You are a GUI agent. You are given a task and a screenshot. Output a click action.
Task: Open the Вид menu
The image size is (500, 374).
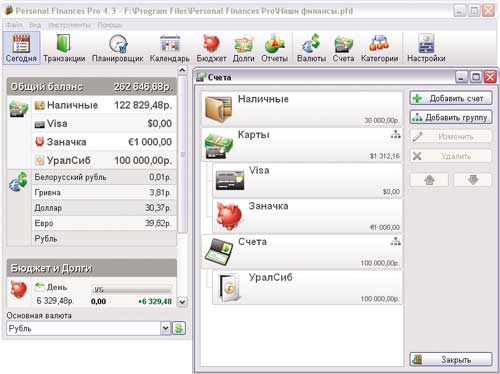point(35,25)
